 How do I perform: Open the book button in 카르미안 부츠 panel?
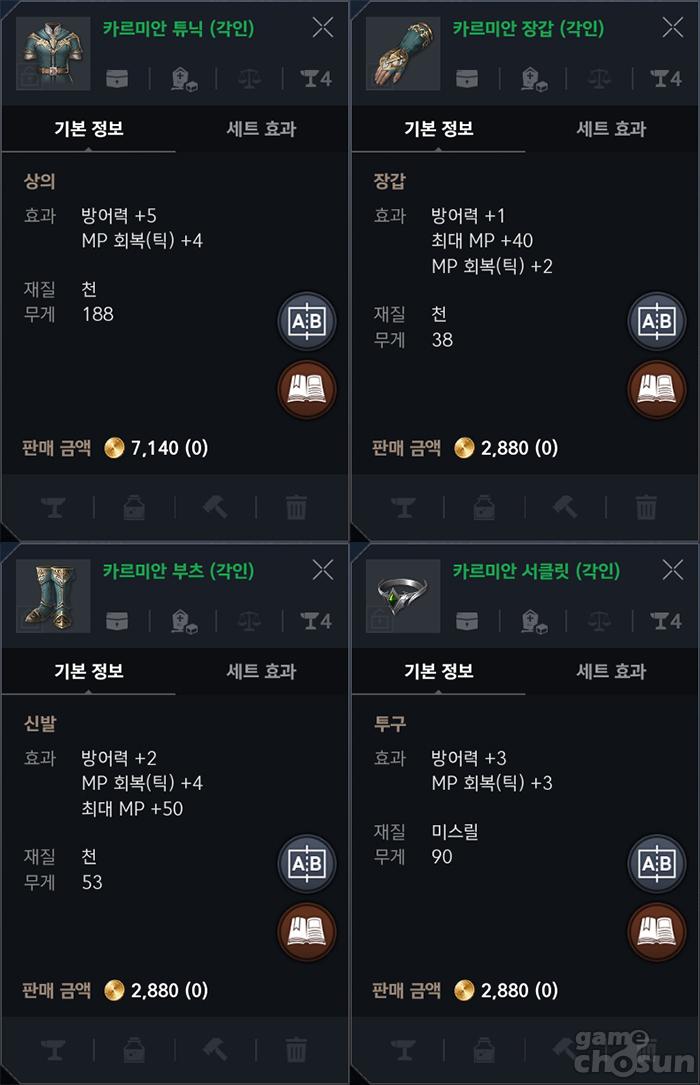[x=306, y=932]
